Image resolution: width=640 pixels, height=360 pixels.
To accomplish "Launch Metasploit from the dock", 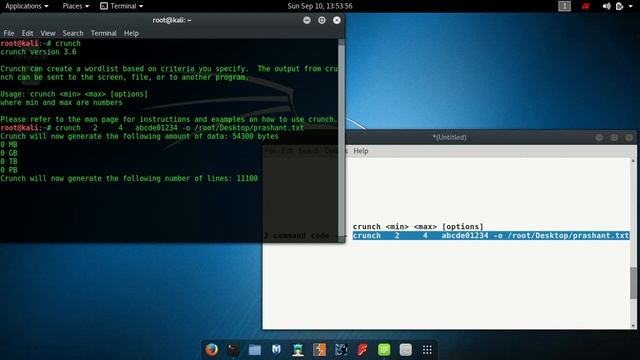I will 276,350.
